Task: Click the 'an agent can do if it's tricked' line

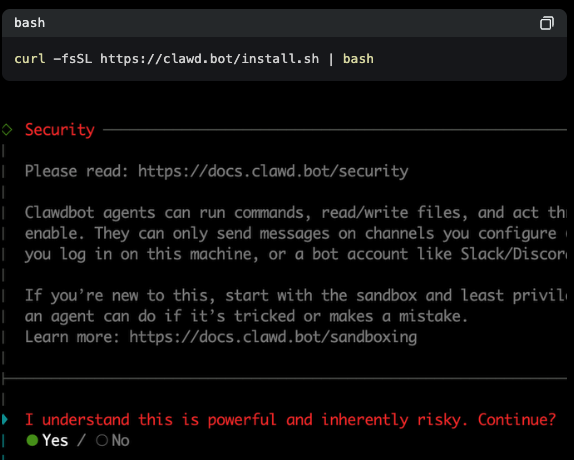Action: 246,316
